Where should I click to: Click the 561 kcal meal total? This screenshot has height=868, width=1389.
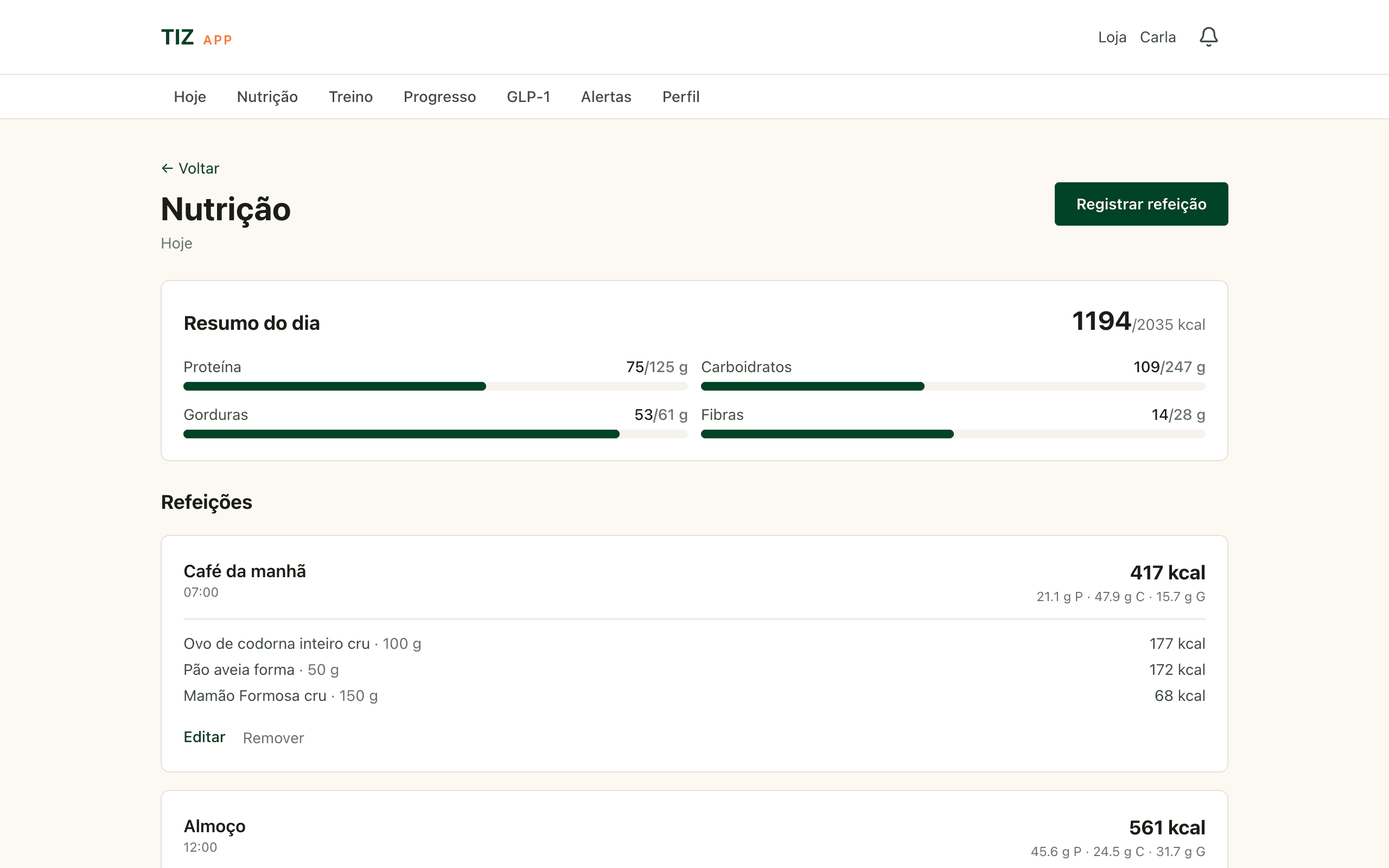pyautogui.click(x=1167, y=827)
